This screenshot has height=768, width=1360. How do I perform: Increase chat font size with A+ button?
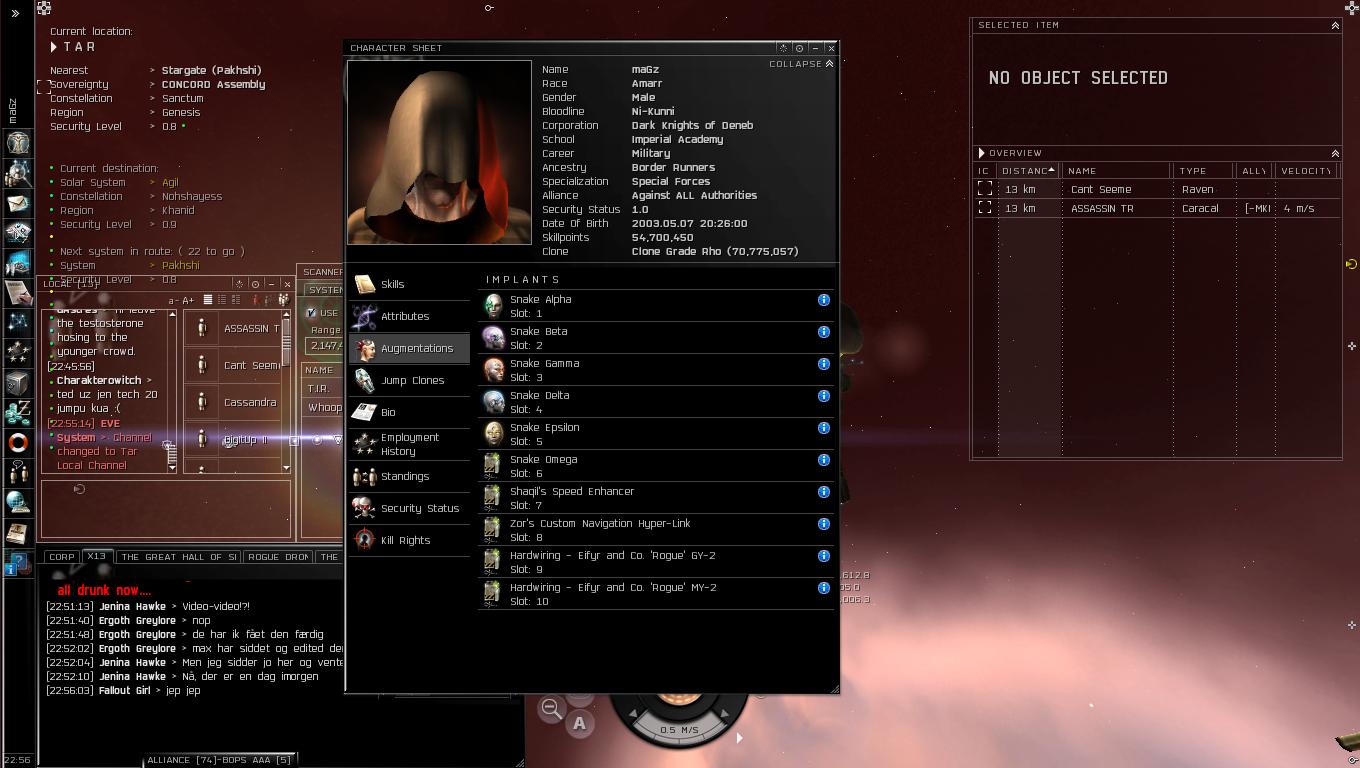[188, 300]
